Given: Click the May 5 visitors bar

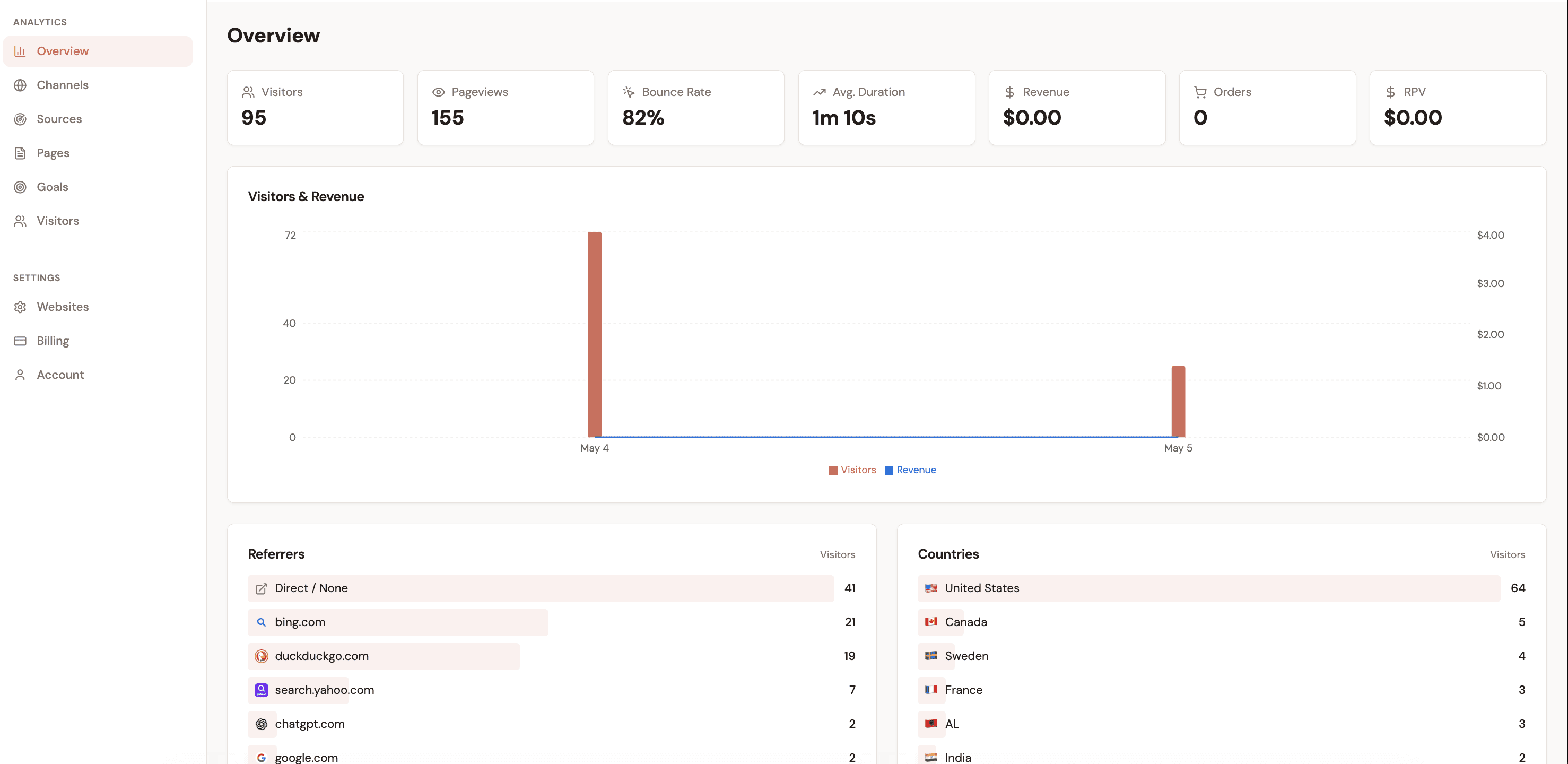Looking at the screenshot, I should 1179,402.
